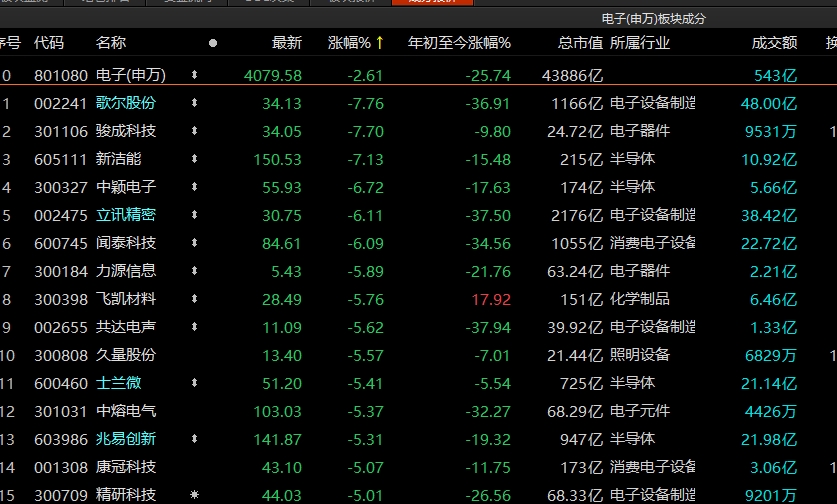Click the marker icon beside 飞凯材料
837x504 pixels.
tap(194, 299)
